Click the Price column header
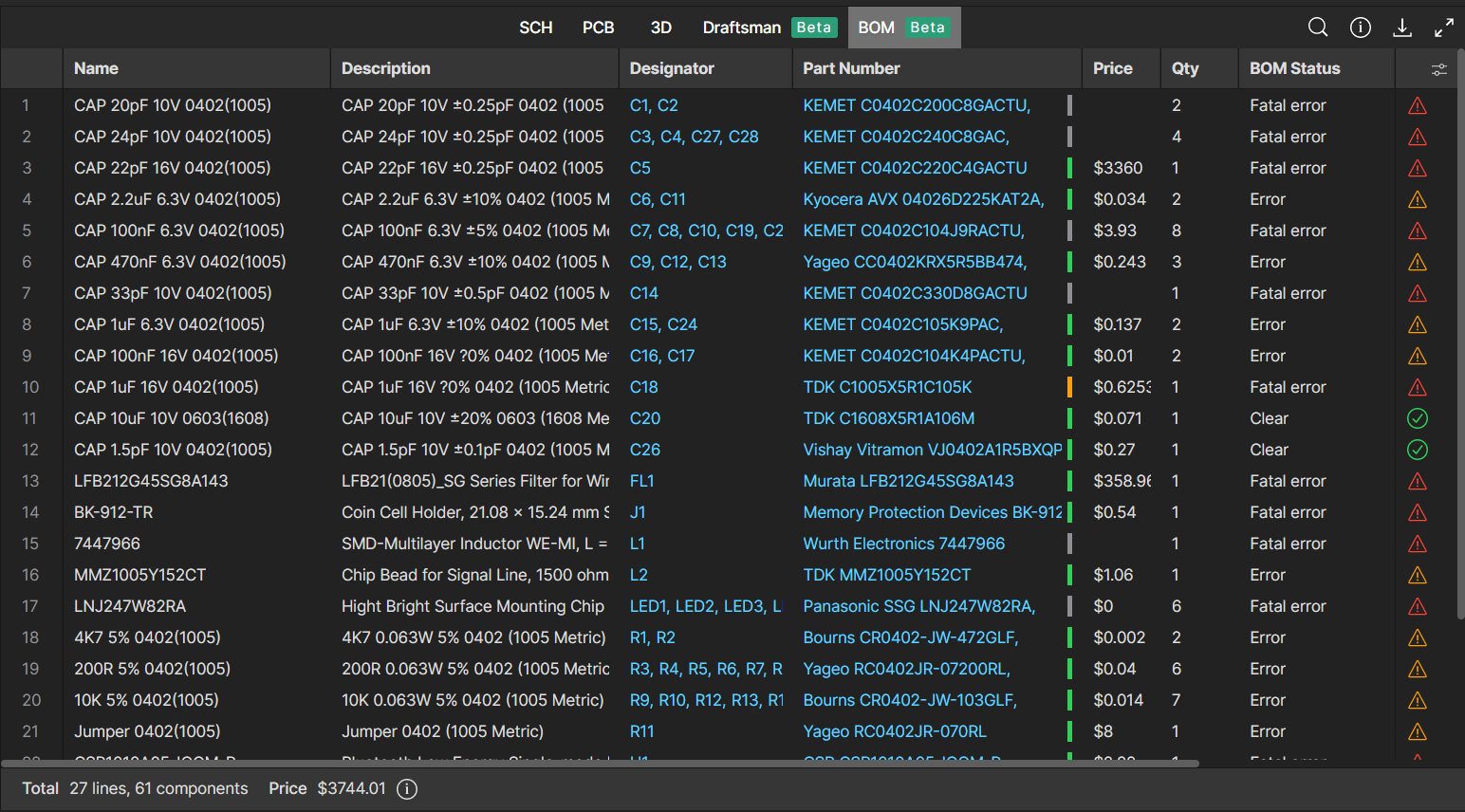The height and width of the screenshot is (812, 1465). (1112, 68)
